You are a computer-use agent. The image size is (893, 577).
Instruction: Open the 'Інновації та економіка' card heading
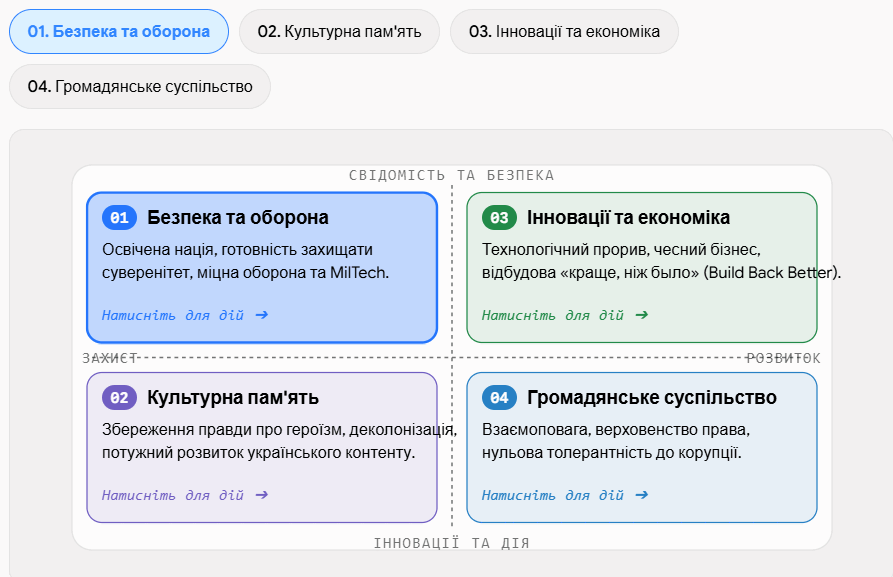click(628, 218)
